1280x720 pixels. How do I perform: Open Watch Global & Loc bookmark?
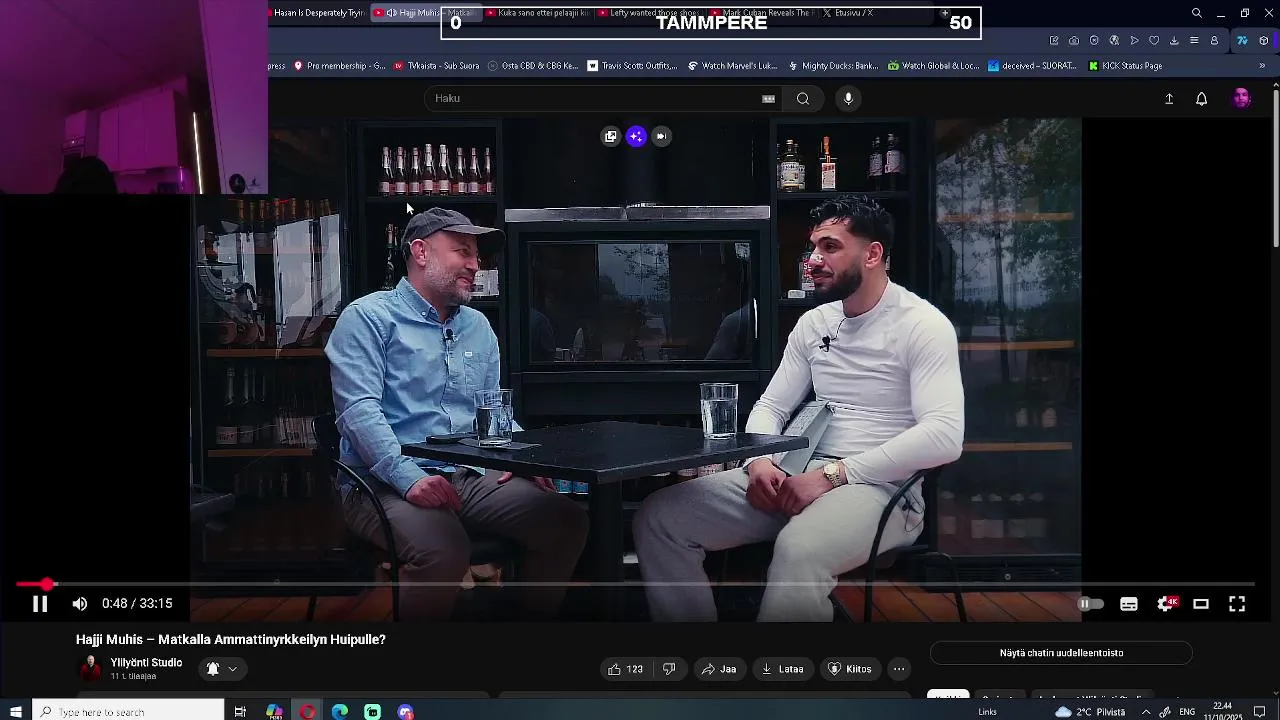click(x=933, y=66)
